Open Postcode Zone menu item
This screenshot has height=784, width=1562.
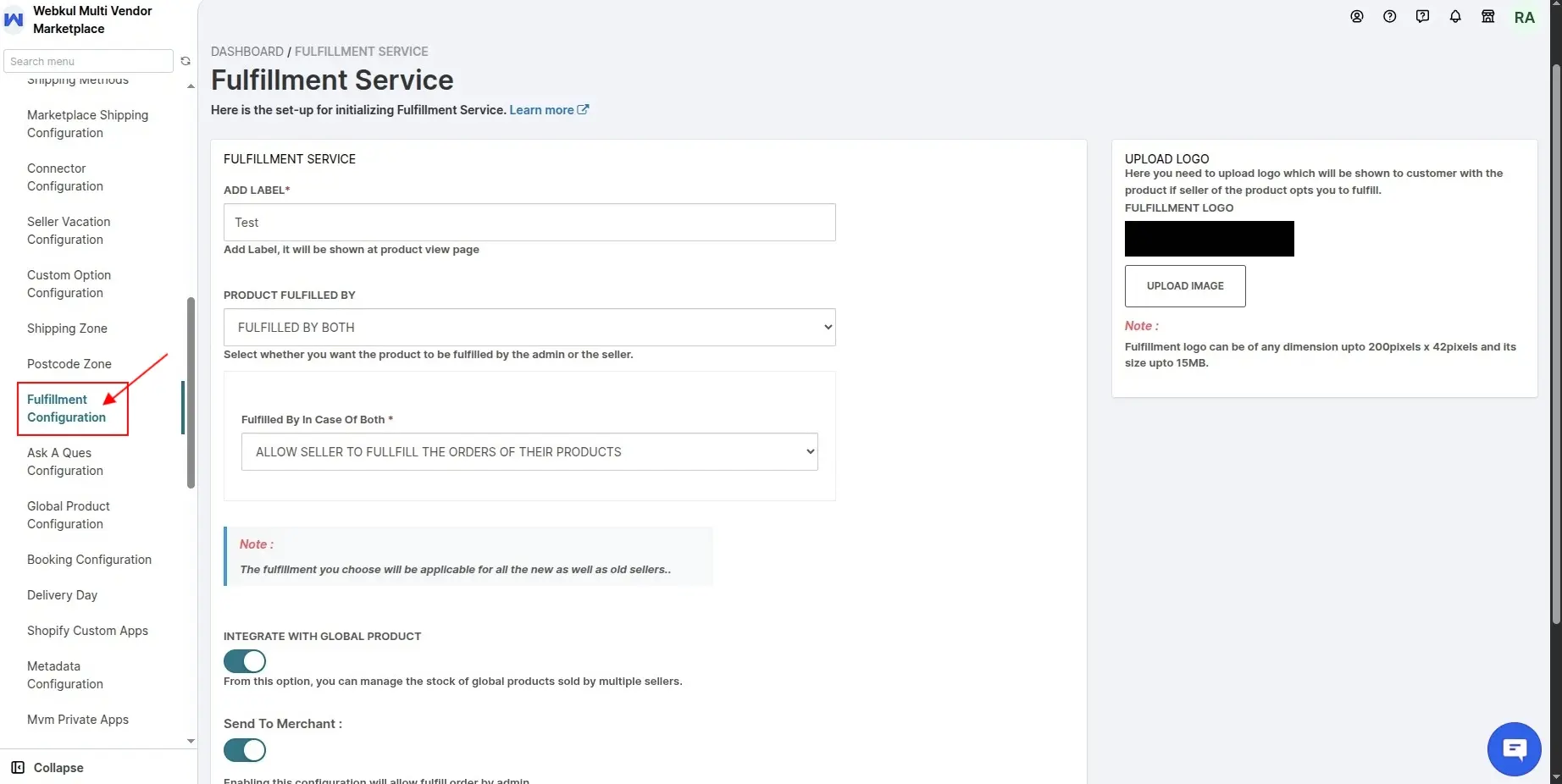tap(69, 364)
